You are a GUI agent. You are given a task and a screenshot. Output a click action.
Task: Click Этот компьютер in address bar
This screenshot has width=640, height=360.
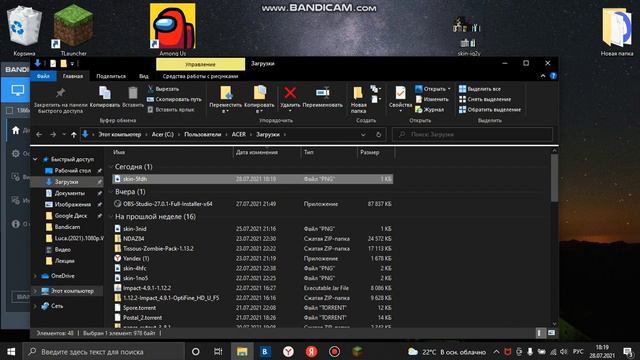(x=120, y=134)
